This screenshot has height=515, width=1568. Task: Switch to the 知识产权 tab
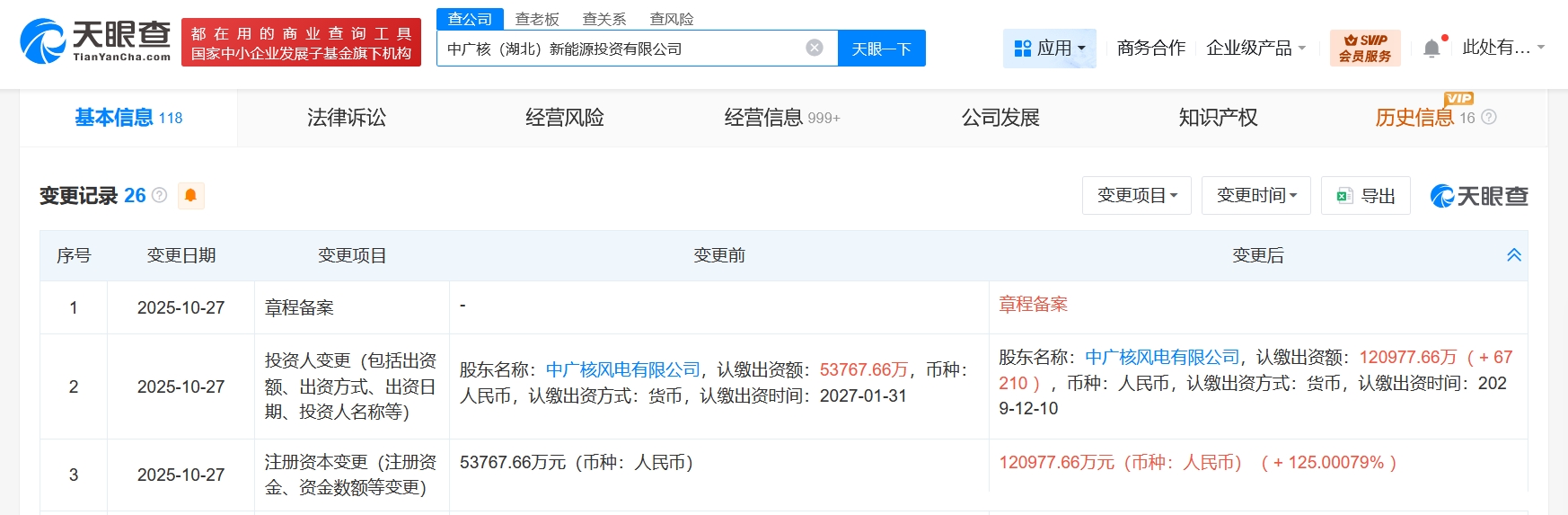pos(1218,118)
